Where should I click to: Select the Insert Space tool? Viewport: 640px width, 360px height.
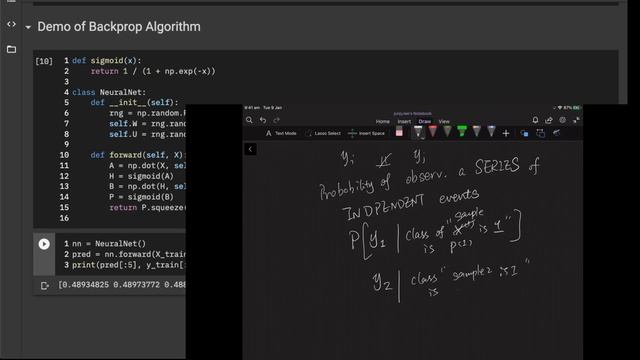366,133
